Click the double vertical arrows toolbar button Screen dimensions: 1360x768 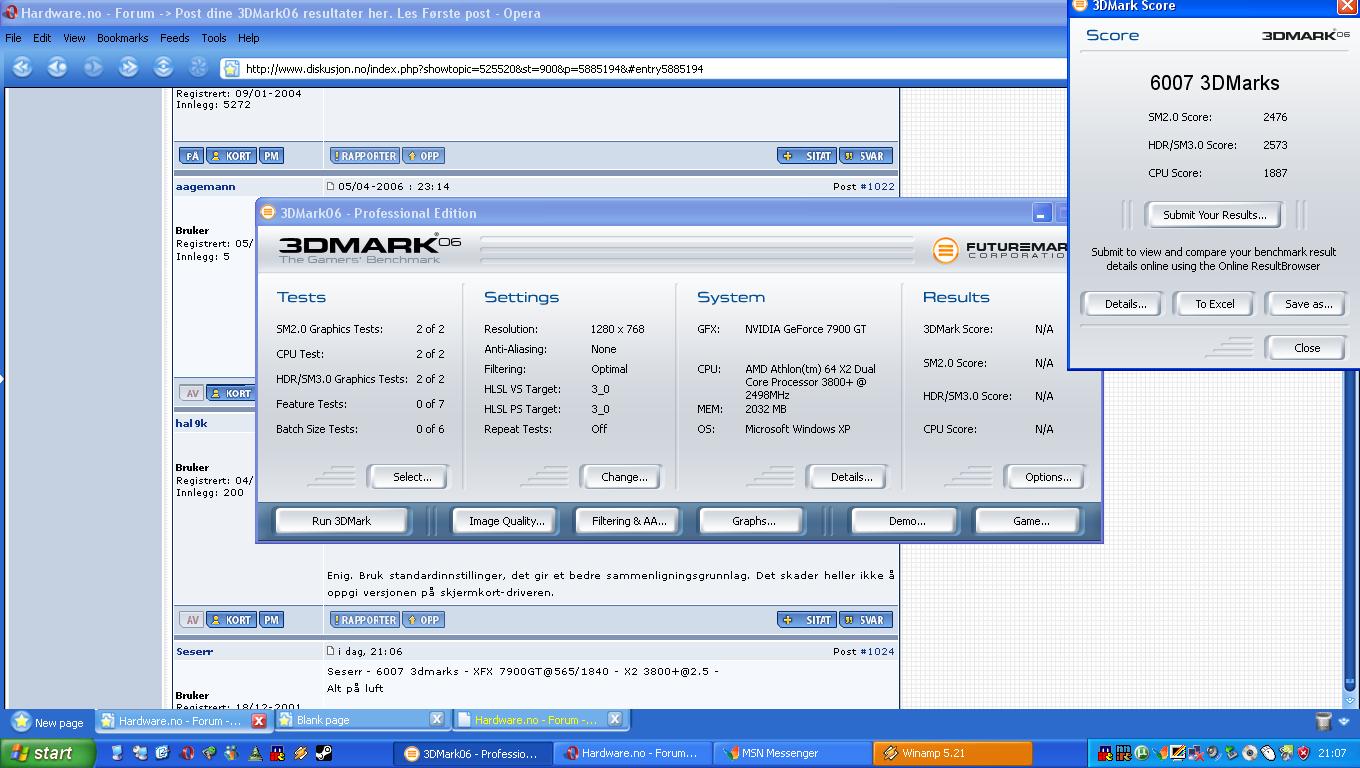click(x=163, y=68)
